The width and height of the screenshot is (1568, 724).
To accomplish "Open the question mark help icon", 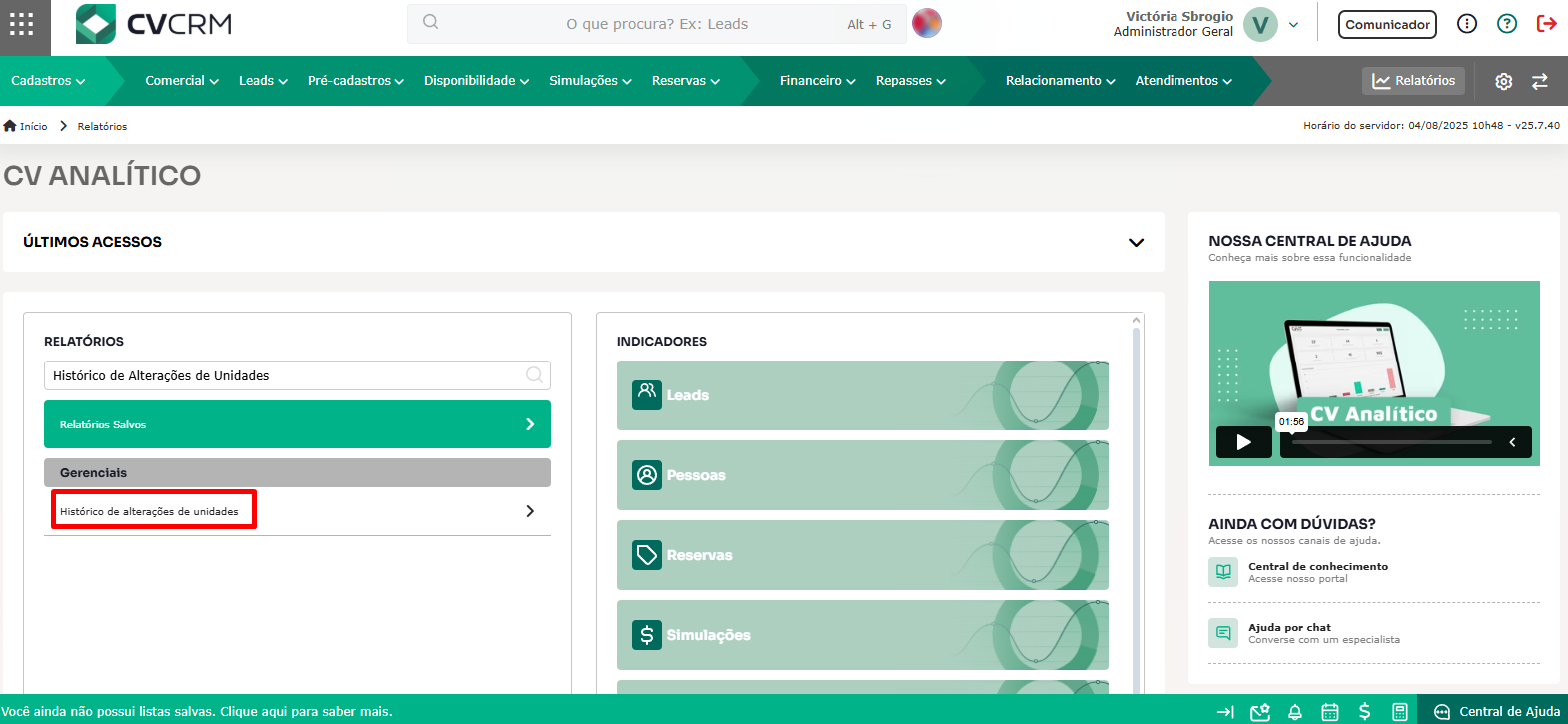I will 1507,24.
